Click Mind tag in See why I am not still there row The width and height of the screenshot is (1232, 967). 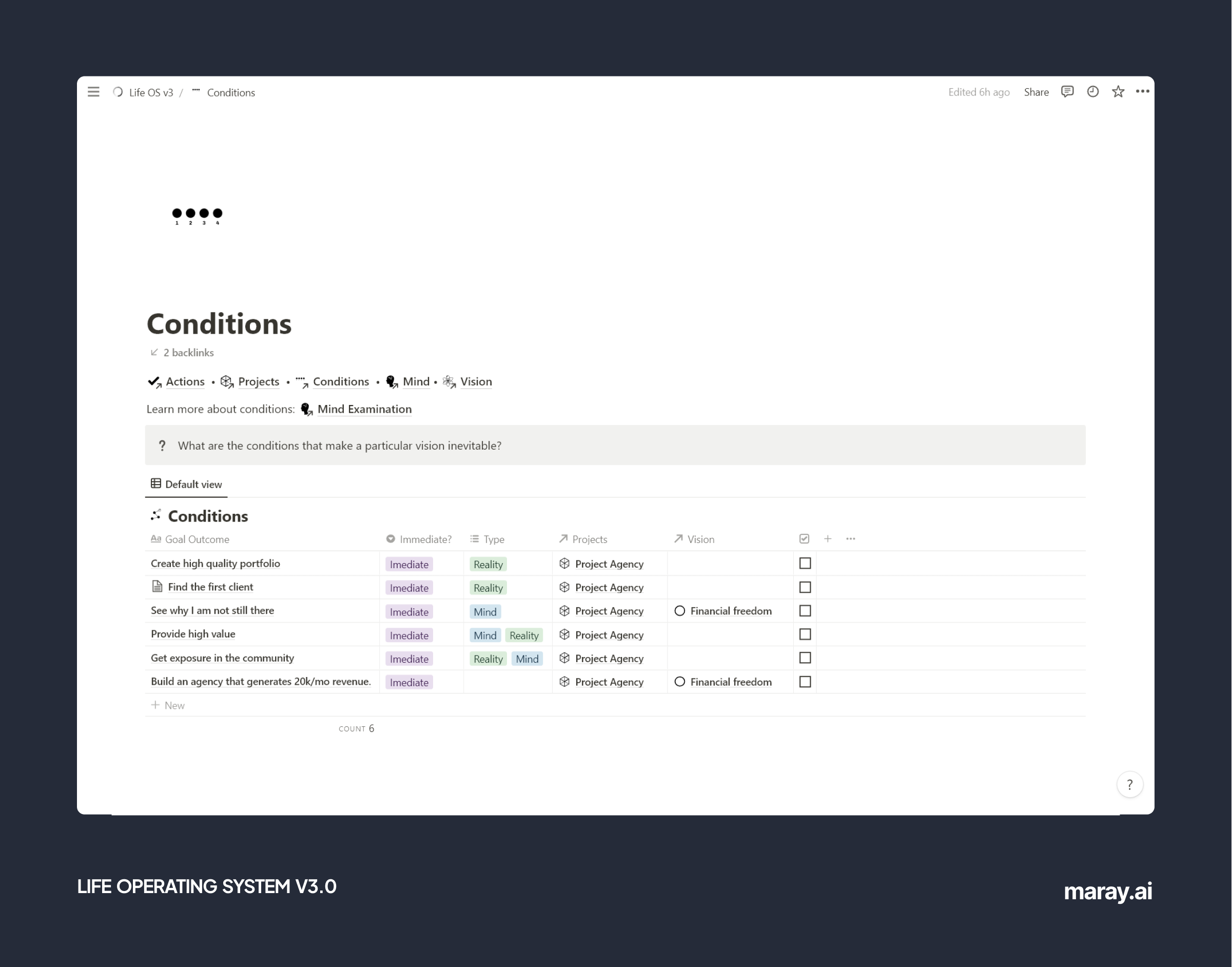[x=485, y=611]
